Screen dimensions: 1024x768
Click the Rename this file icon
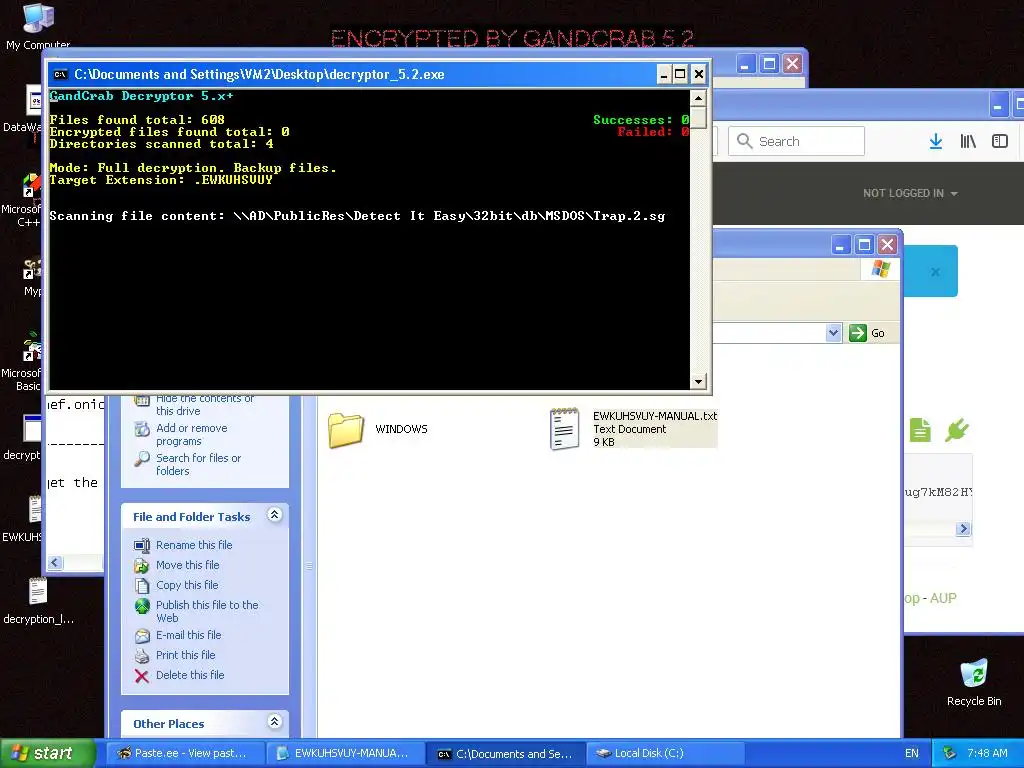(142, 545)
